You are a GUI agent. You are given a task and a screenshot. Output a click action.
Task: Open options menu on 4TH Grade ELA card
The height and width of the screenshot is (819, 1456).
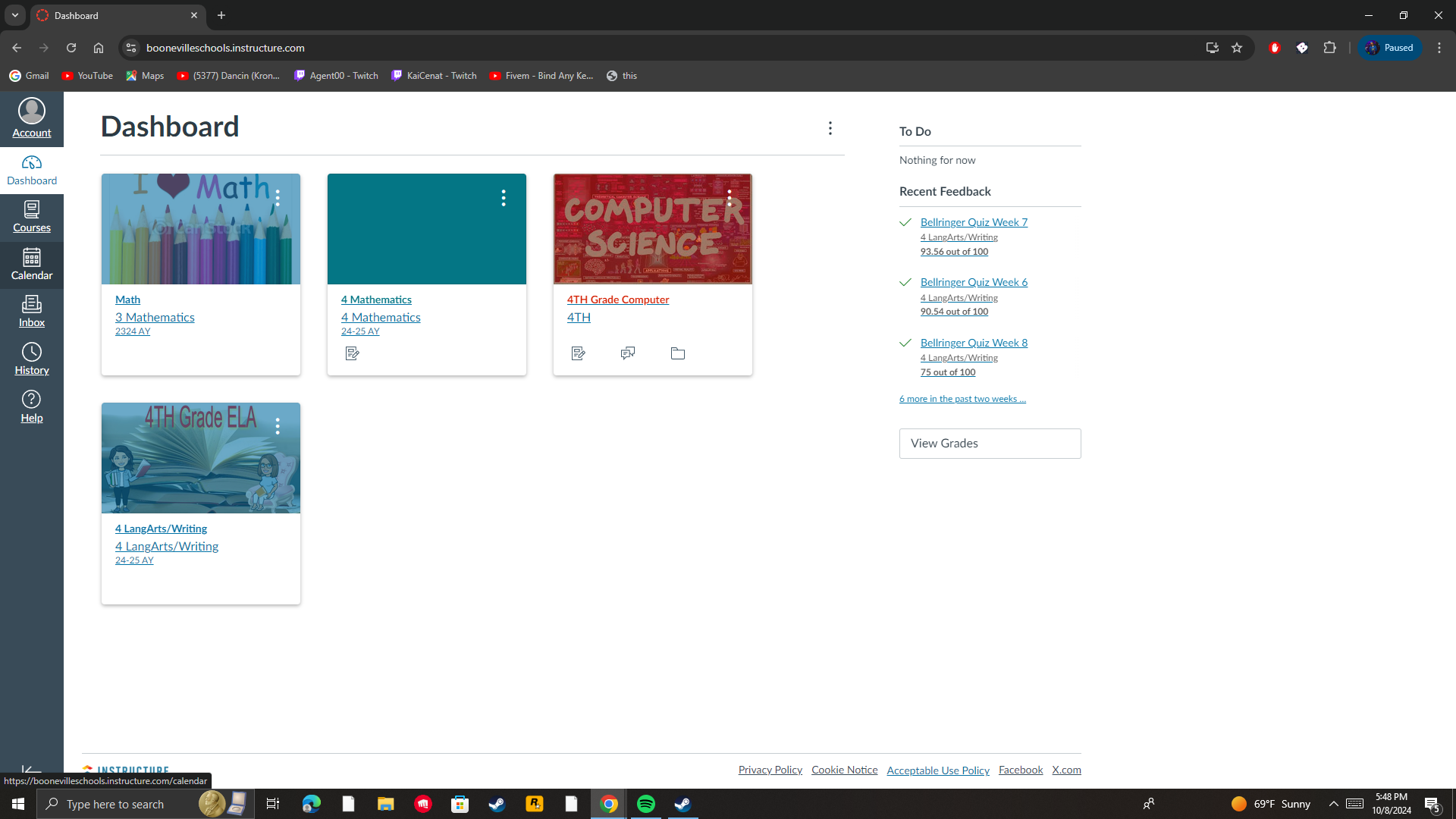pos(278,426)
